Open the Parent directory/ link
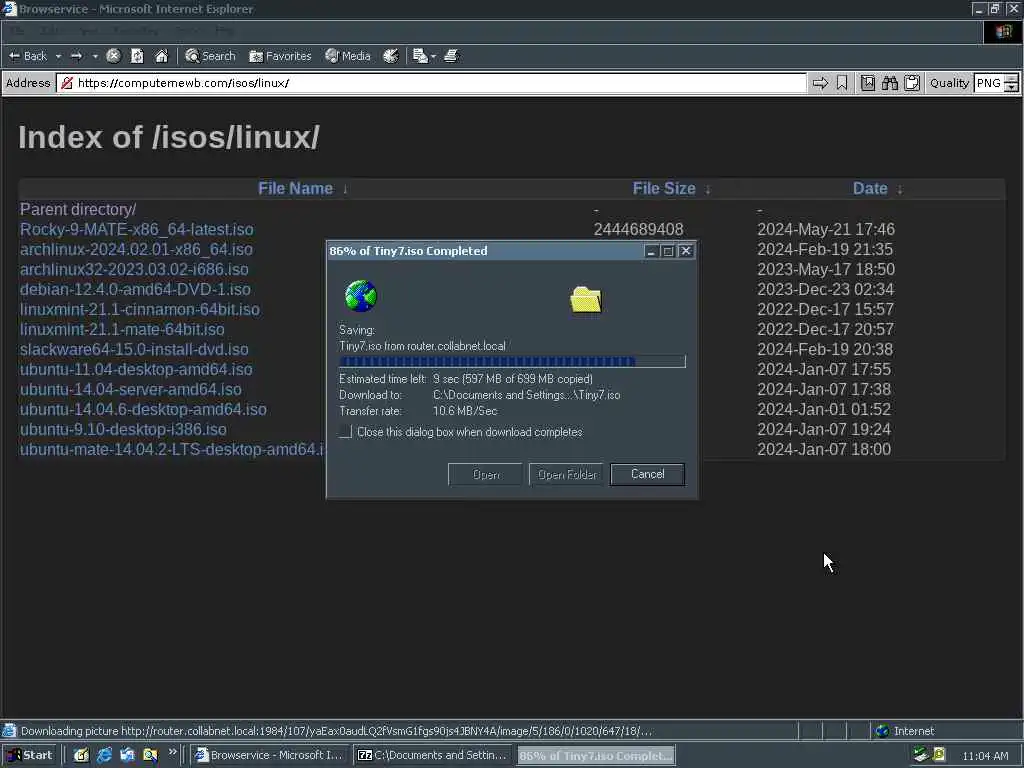Viewport: 1024px width, 768px height. (78, 209)
